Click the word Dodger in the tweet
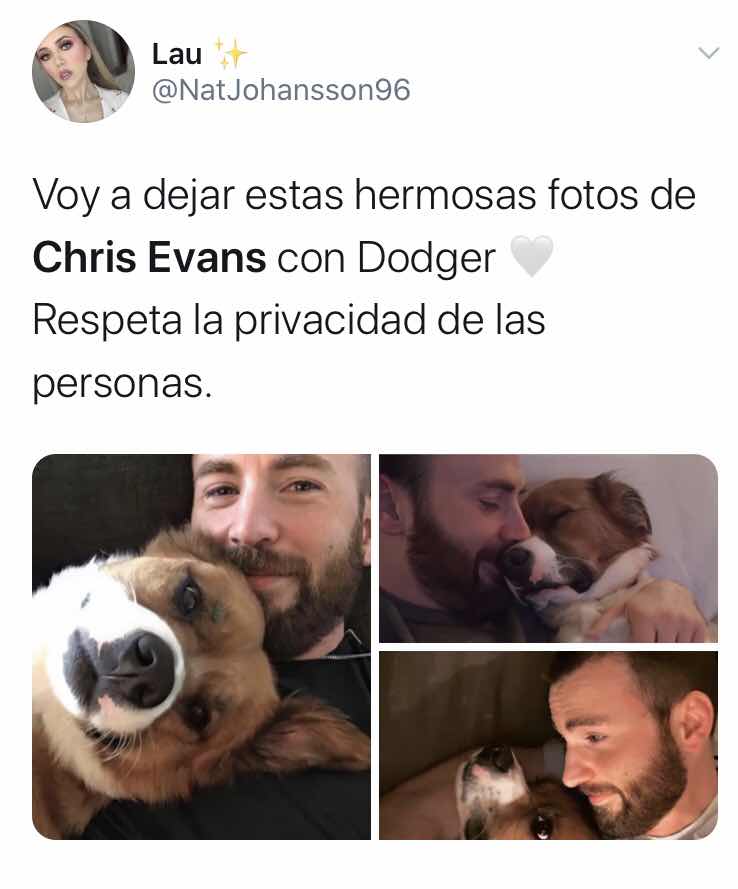738x889 pixels. coord(426,258)
